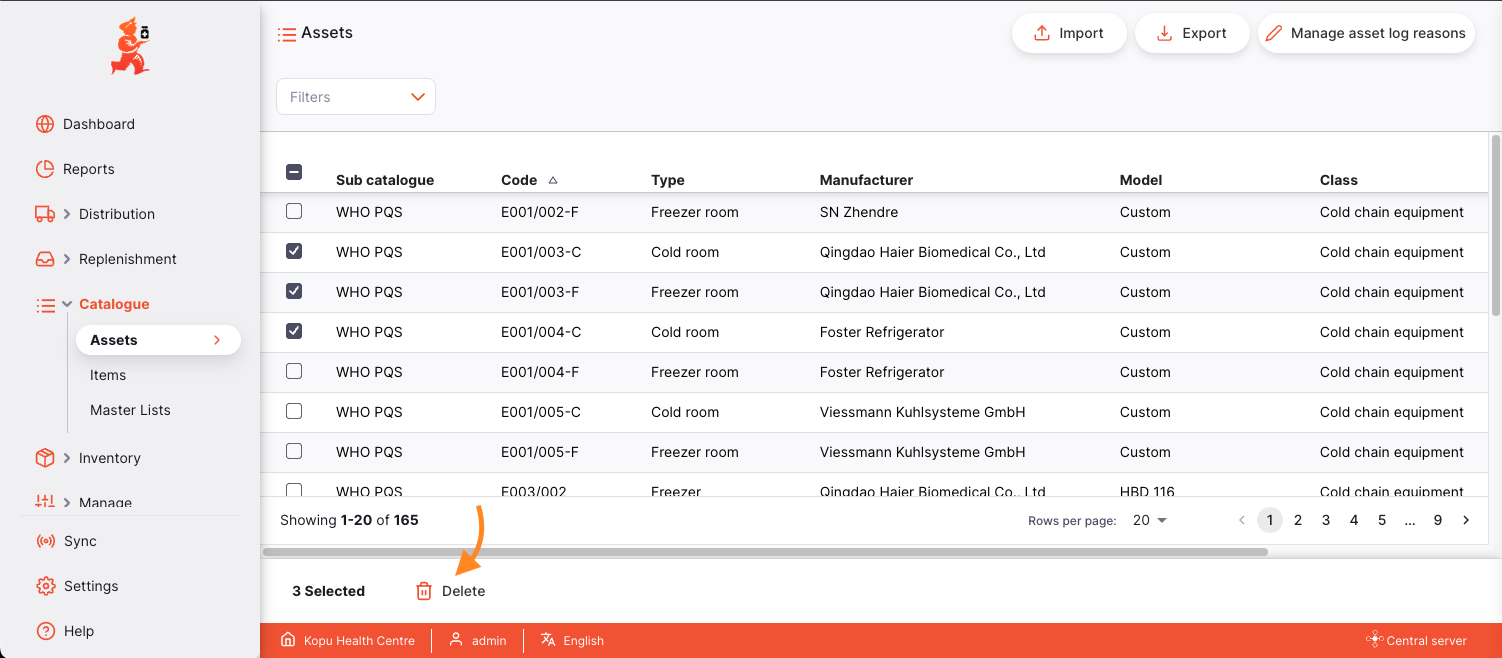Click the Dashboard globe icon

[x=45, y=124]
